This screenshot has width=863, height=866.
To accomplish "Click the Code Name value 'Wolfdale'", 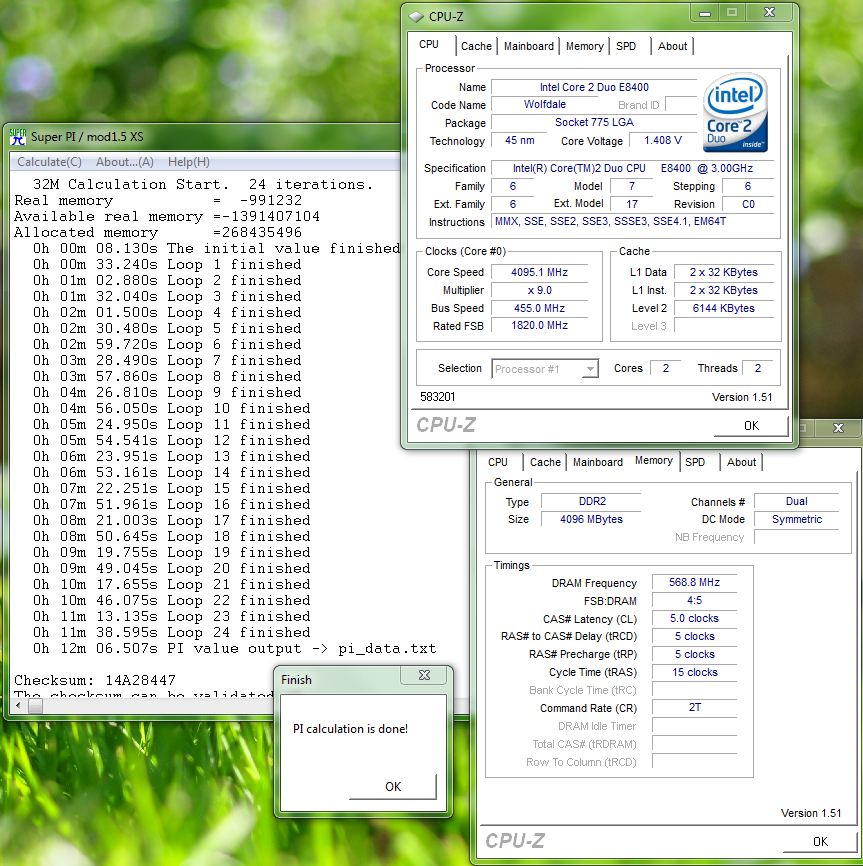I will pyautogui.click(x=544, y=104).
